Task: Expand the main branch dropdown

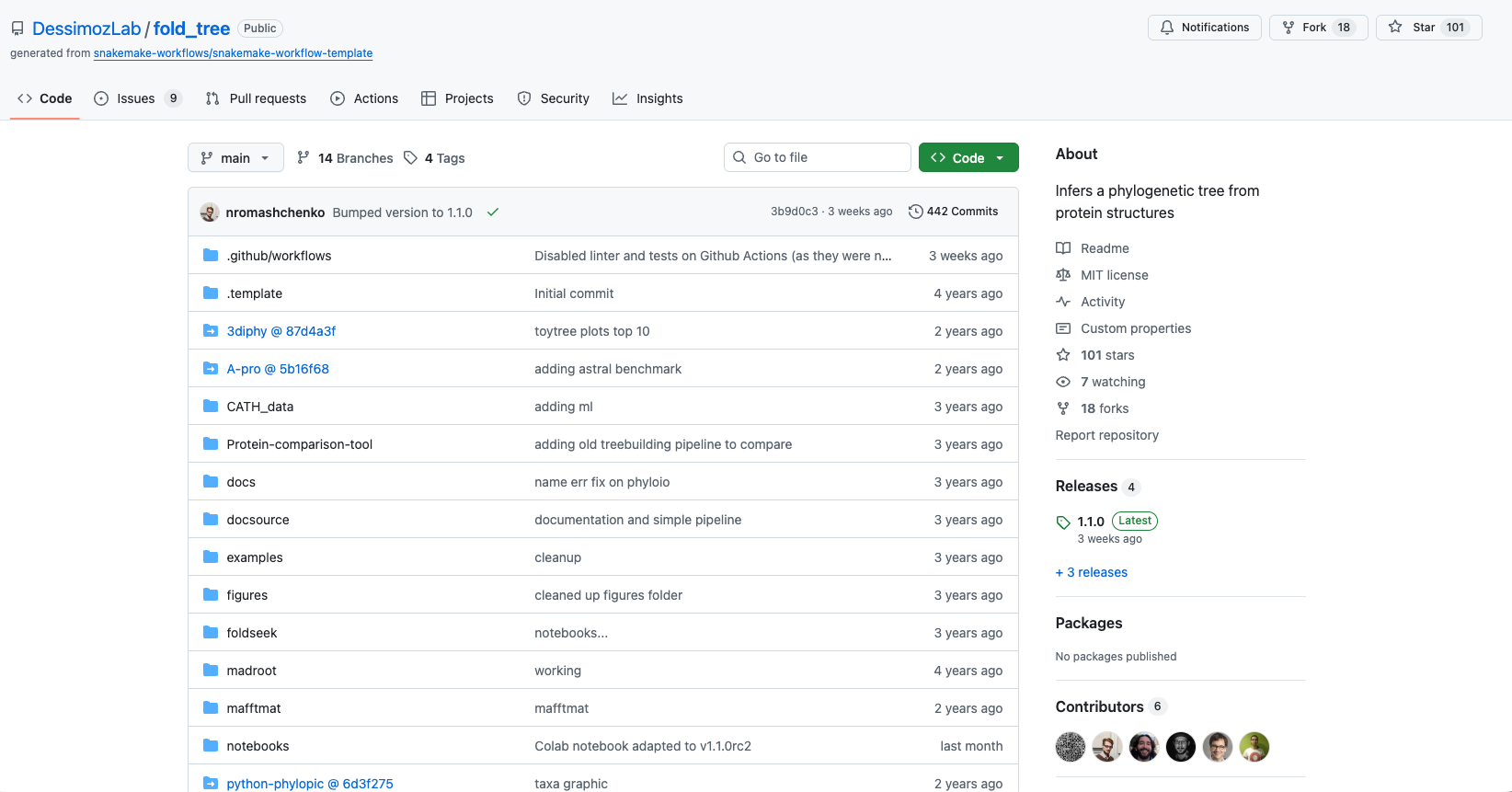Action: pos(235,158)
